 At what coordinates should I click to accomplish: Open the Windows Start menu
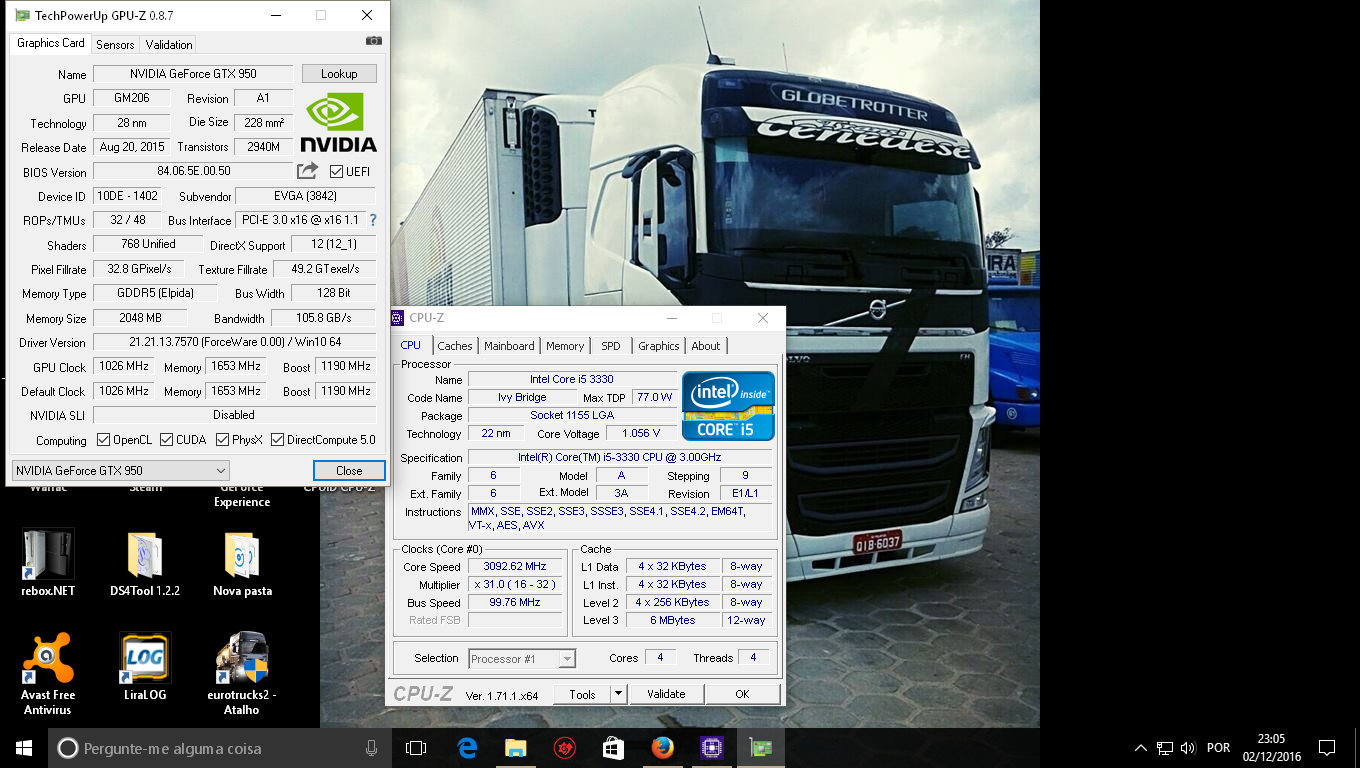(x=24, y=748)
